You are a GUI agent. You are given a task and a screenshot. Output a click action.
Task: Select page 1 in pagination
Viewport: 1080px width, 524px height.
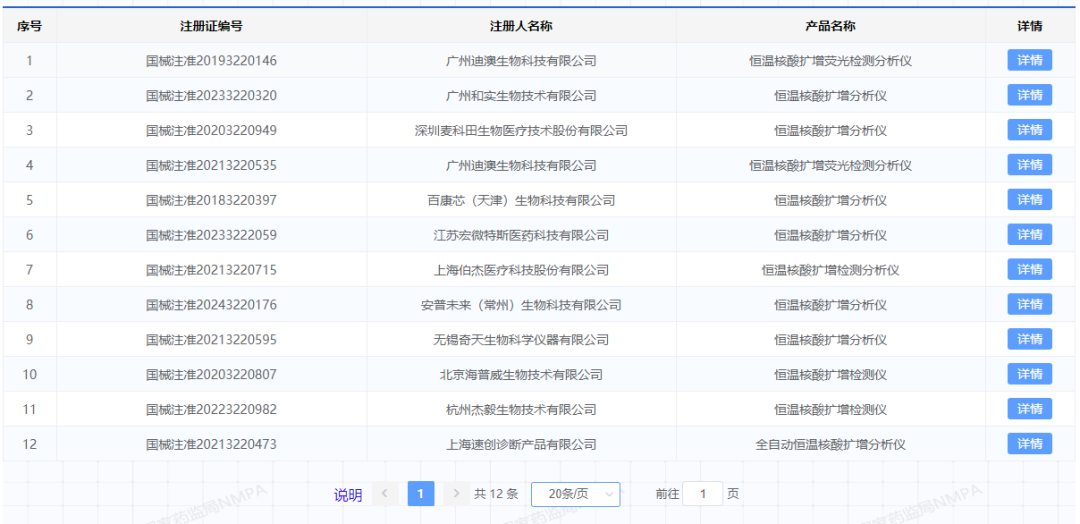(421, 494)
